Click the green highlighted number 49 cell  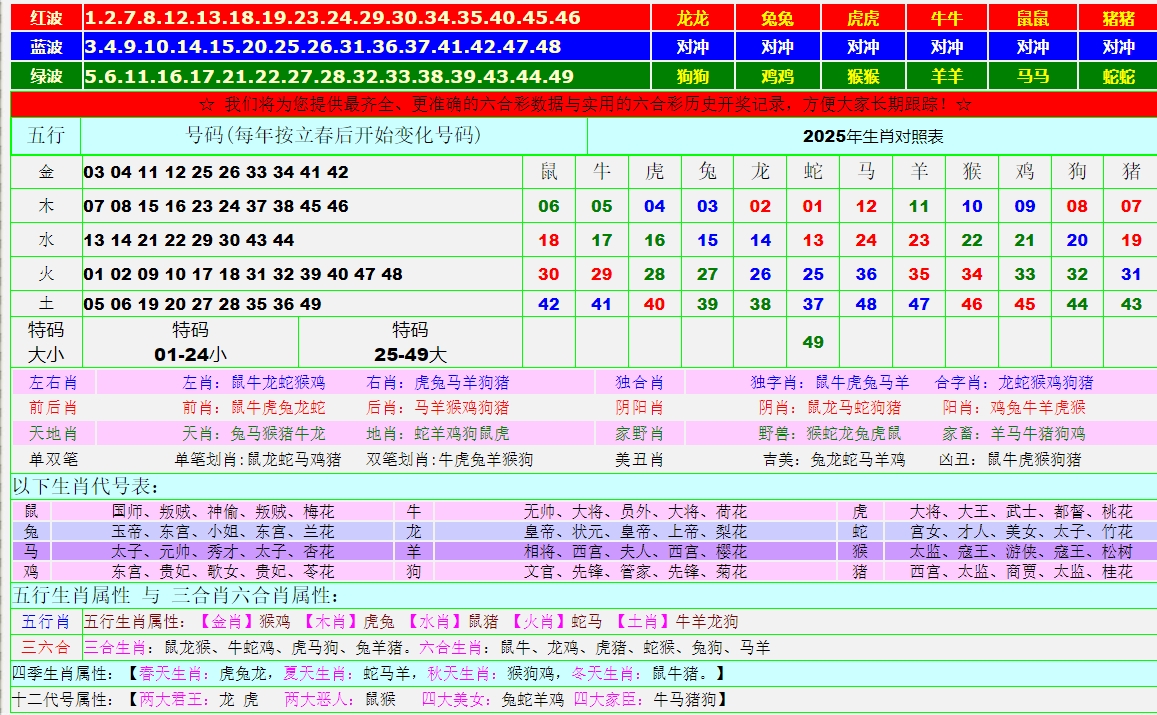pyautogui.click(x=813, y=342)
